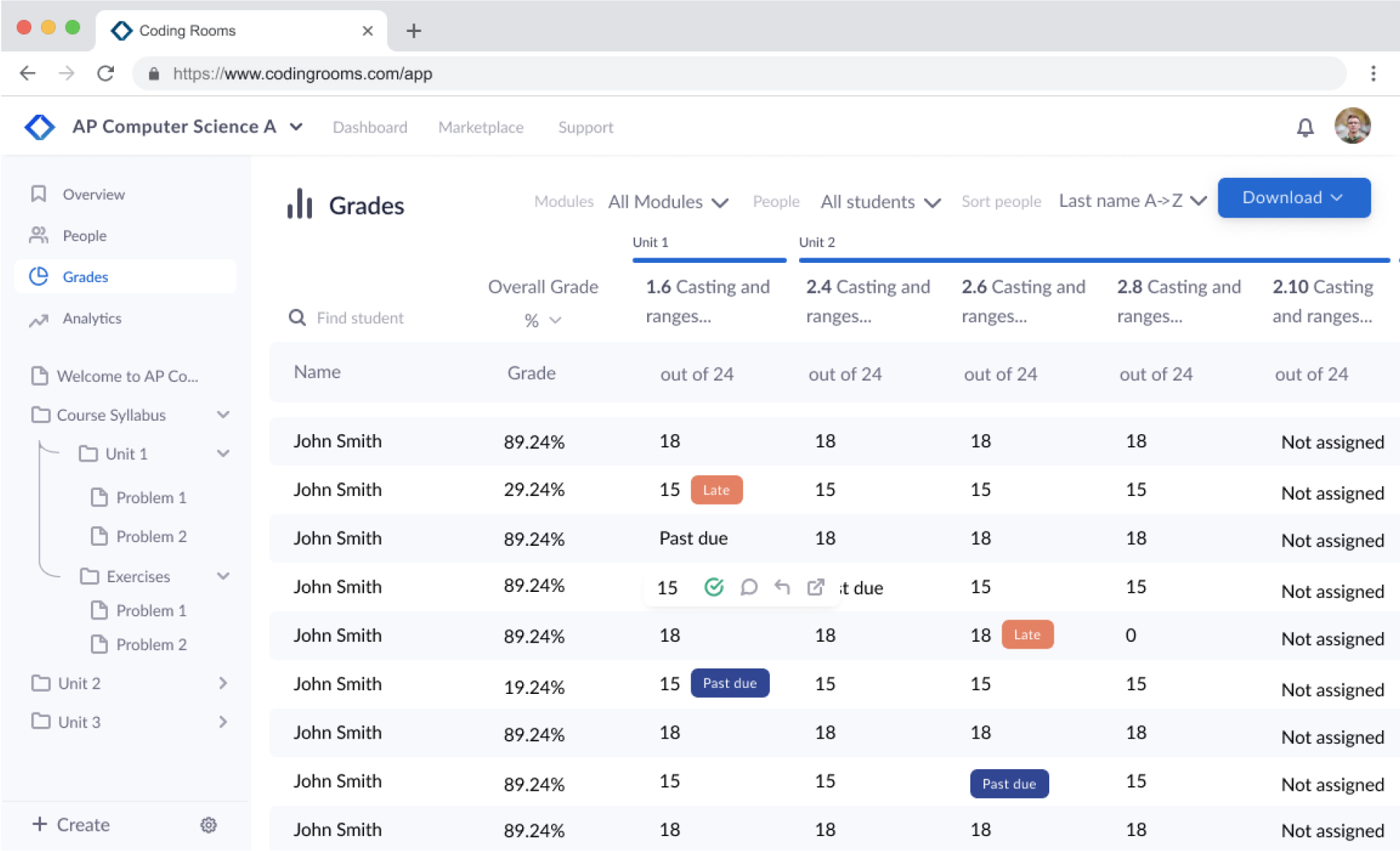Click the 29.24% grade cell
The image size is (1400, 851).
pyautogui.click(x=534, y=490)
